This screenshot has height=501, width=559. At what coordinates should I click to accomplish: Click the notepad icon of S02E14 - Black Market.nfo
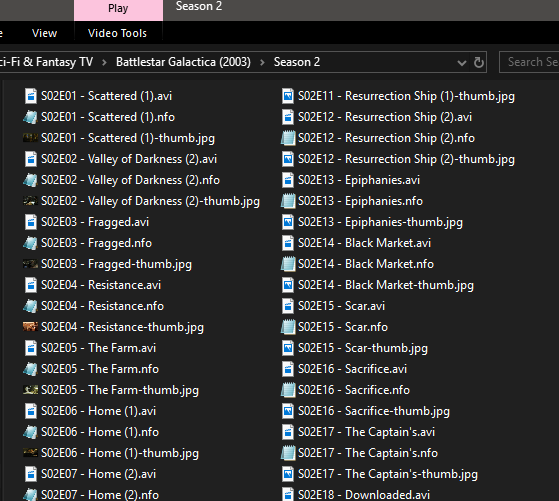[288, 264]
